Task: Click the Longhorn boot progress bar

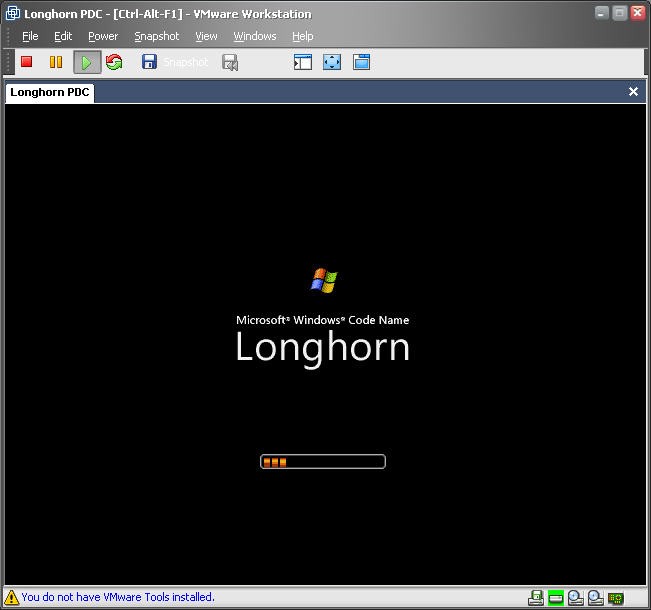Action: point(323,462)
